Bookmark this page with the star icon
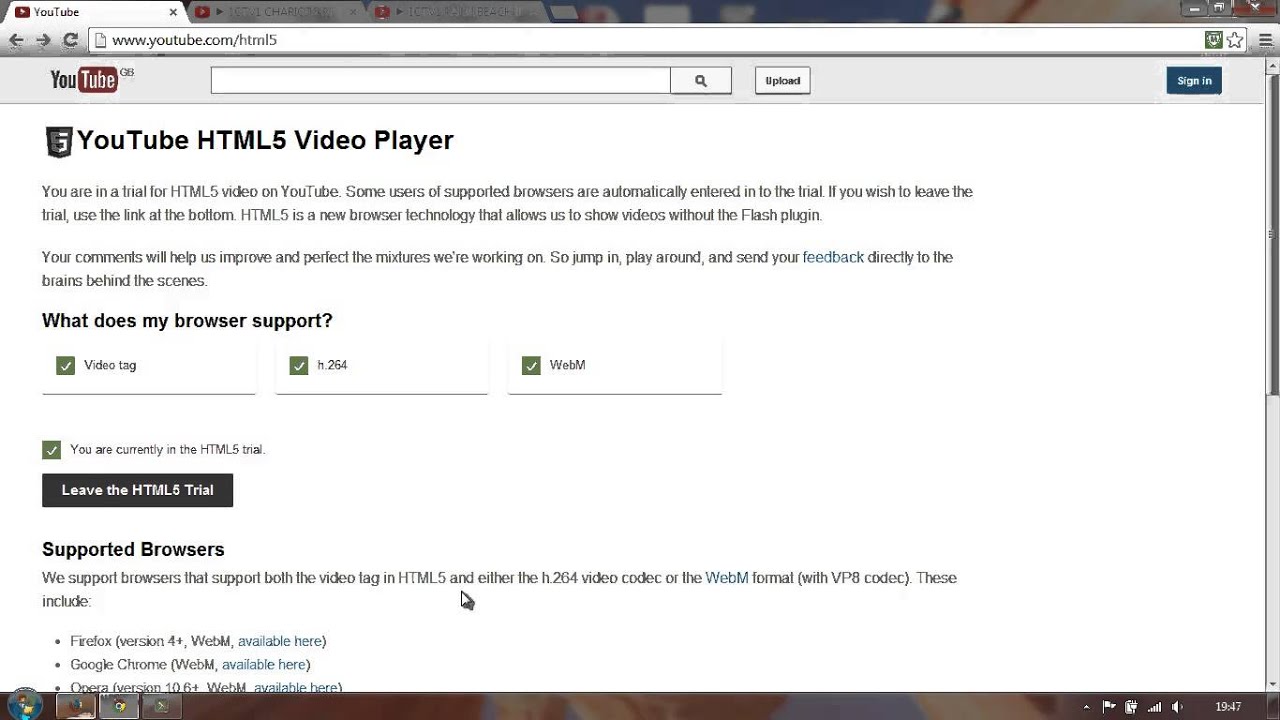Image resolution: width=1280 pixels, height=720 pixels. pyautogui.click(x=1235, y=40)
